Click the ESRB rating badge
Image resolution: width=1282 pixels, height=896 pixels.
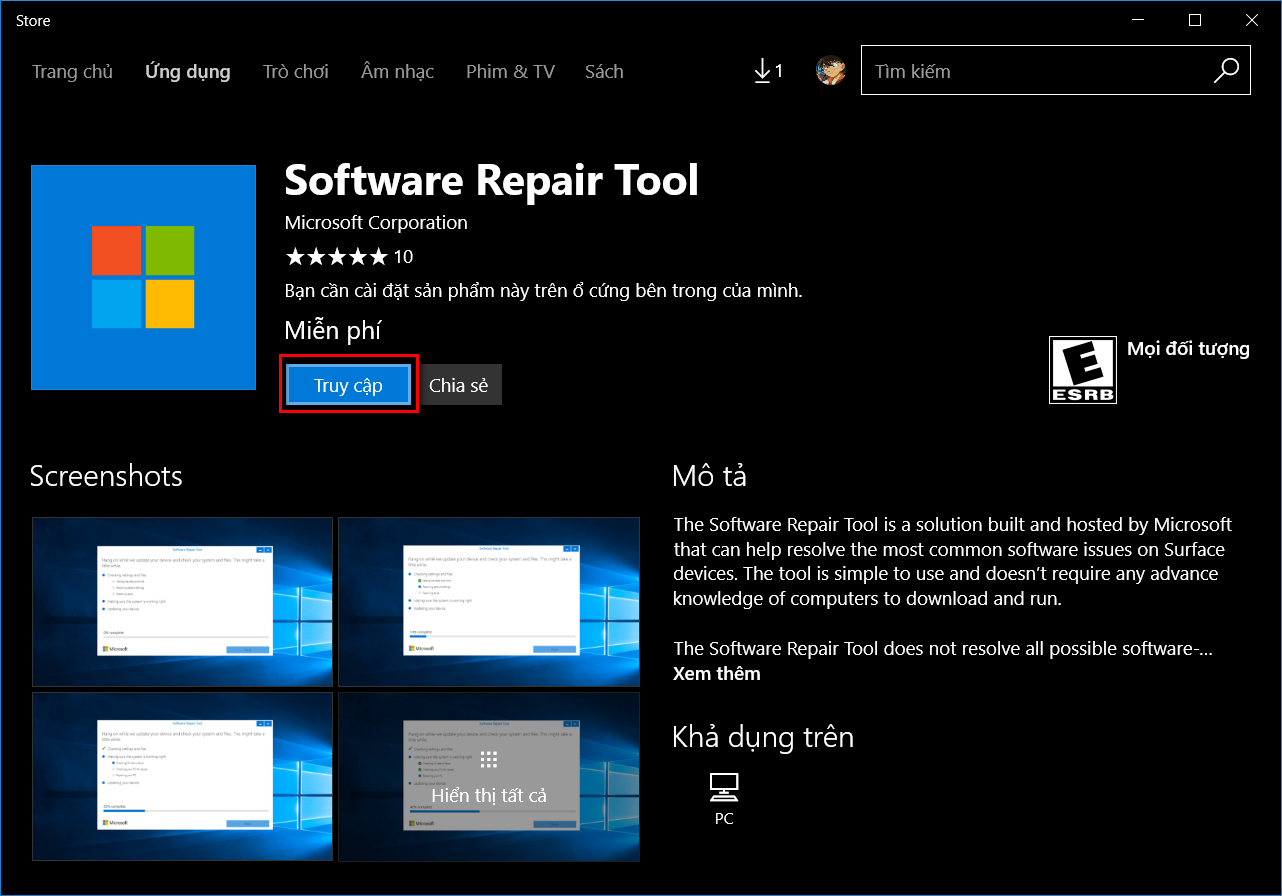point(1083,369)
